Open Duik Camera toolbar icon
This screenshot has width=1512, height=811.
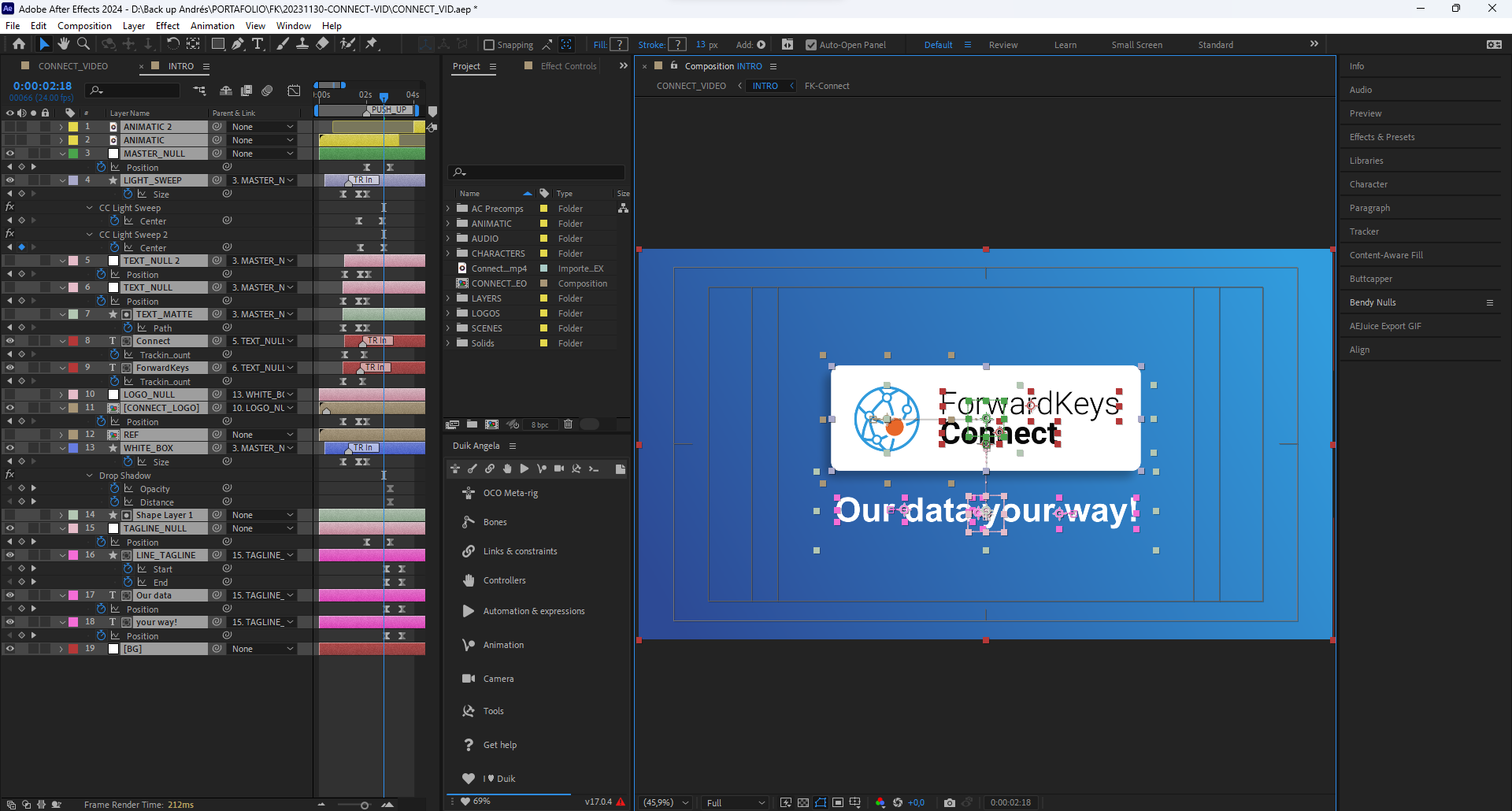coord(559,468)
